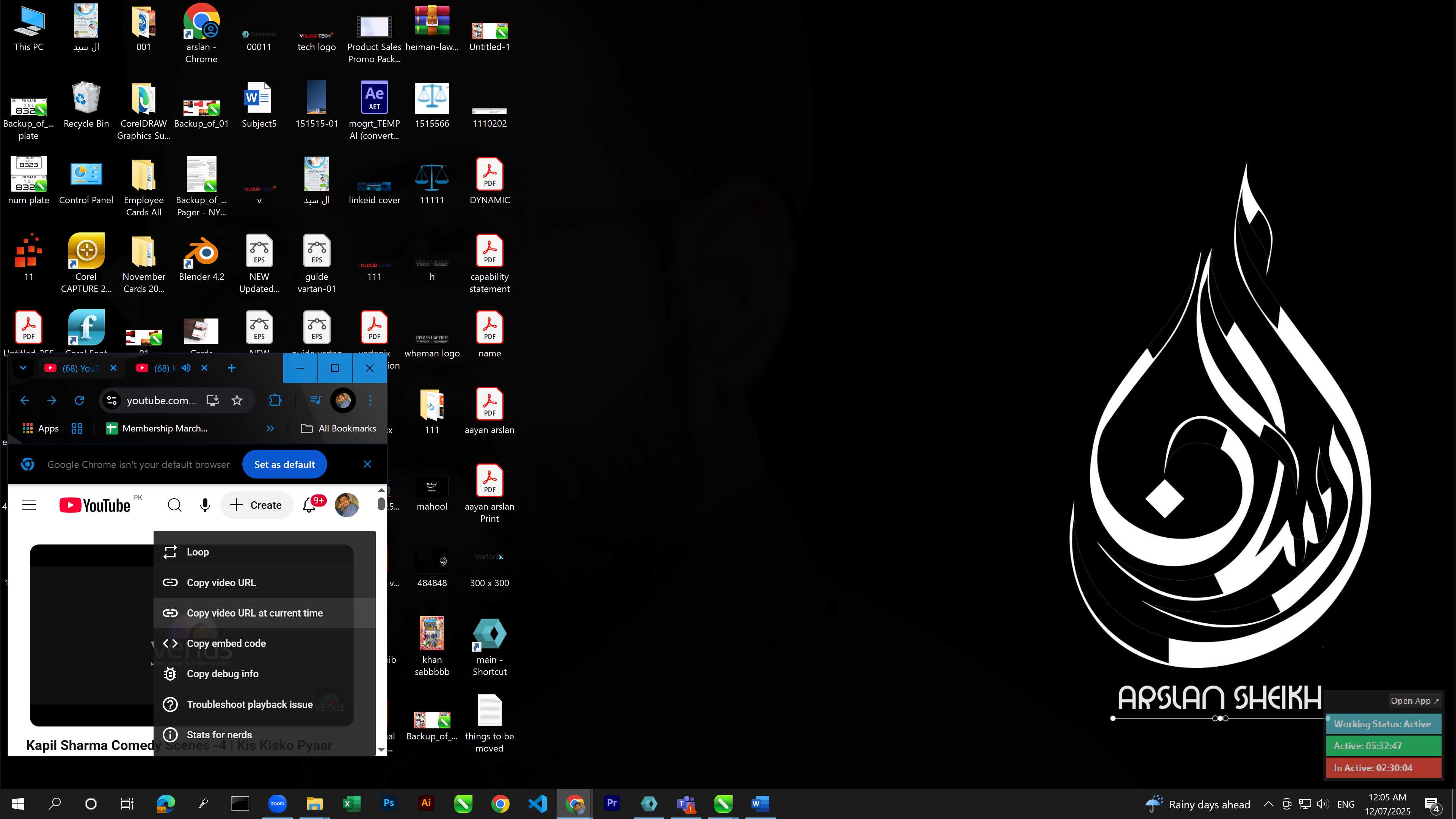Click scrollbar down arrow in Chrome window

point(381,750)
